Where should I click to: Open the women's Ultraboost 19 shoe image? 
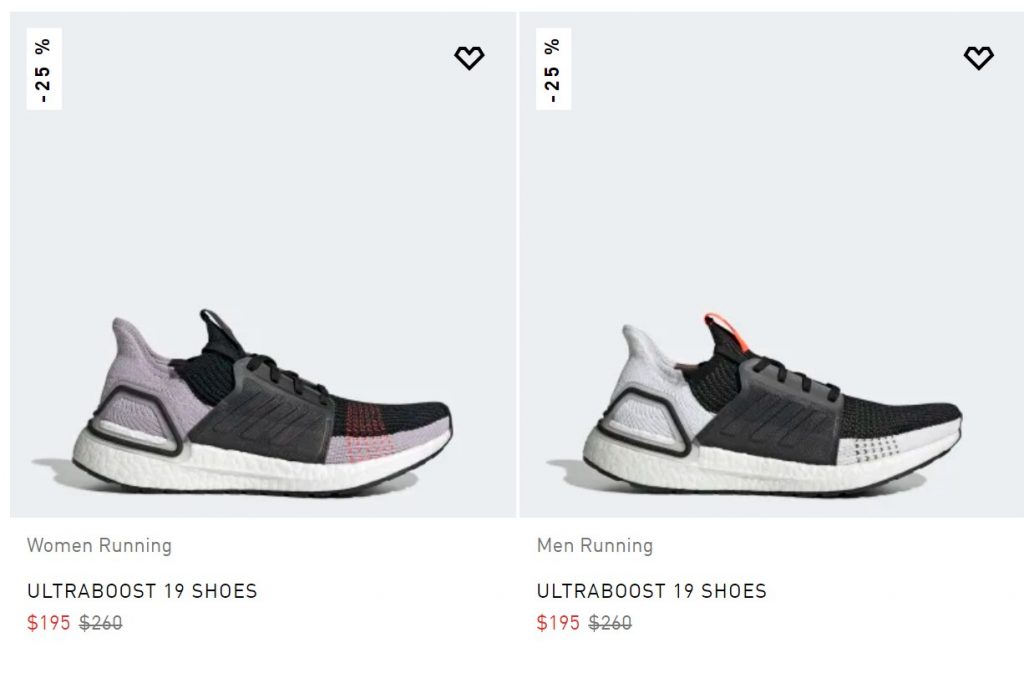coord(263,400)
